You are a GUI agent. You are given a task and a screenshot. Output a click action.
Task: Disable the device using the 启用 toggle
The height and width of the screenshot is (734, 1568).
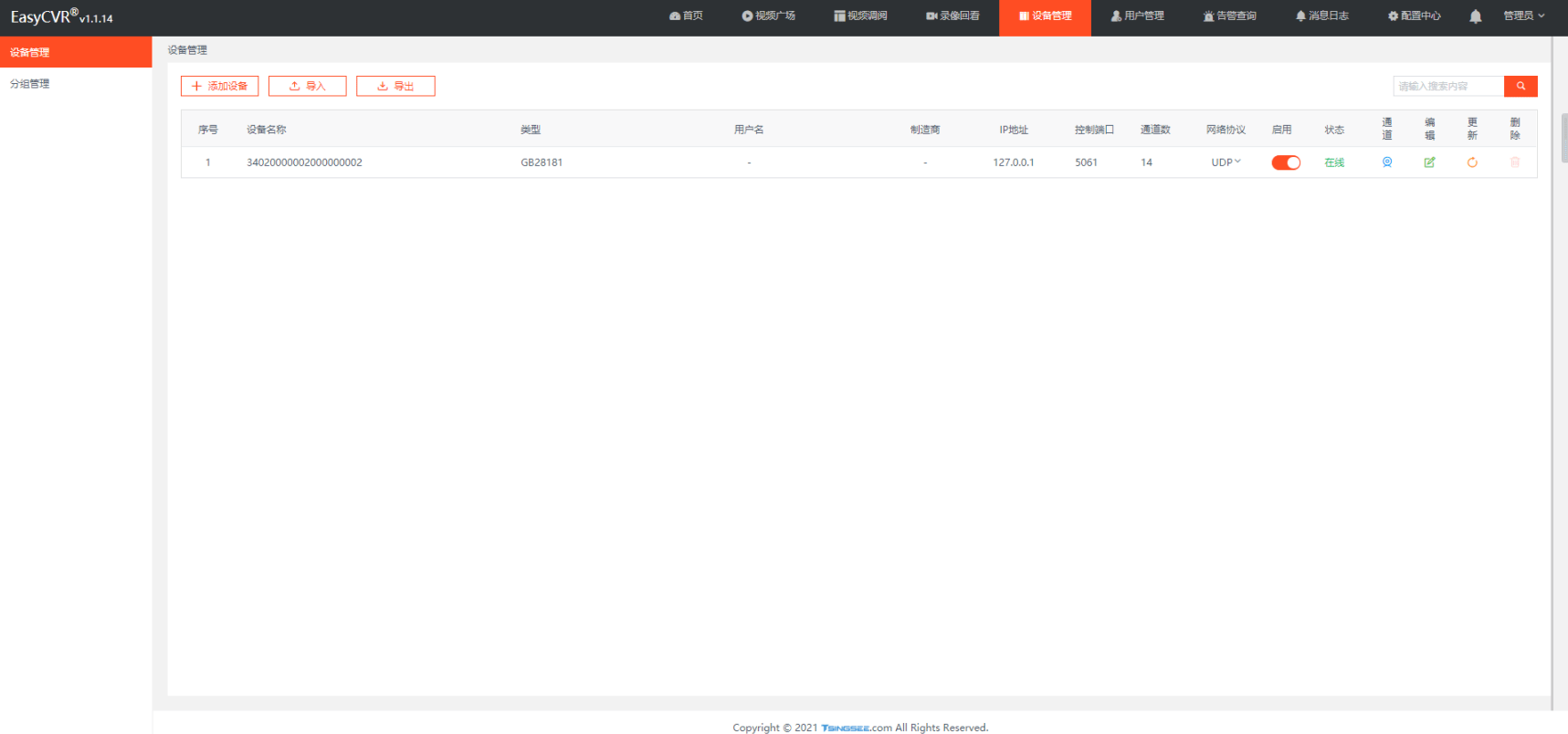[1285, 163]
